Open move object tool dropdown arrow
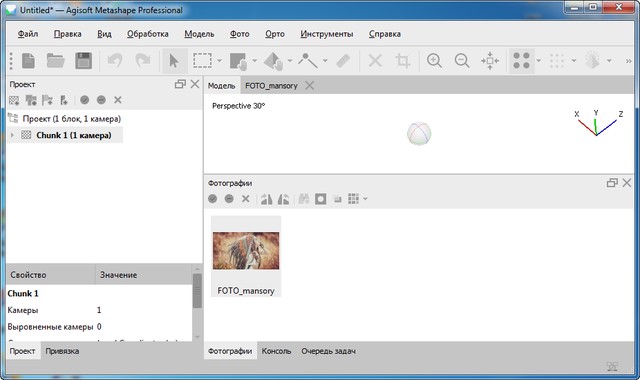Screen dimensions: 640x380 coord(290,61)
